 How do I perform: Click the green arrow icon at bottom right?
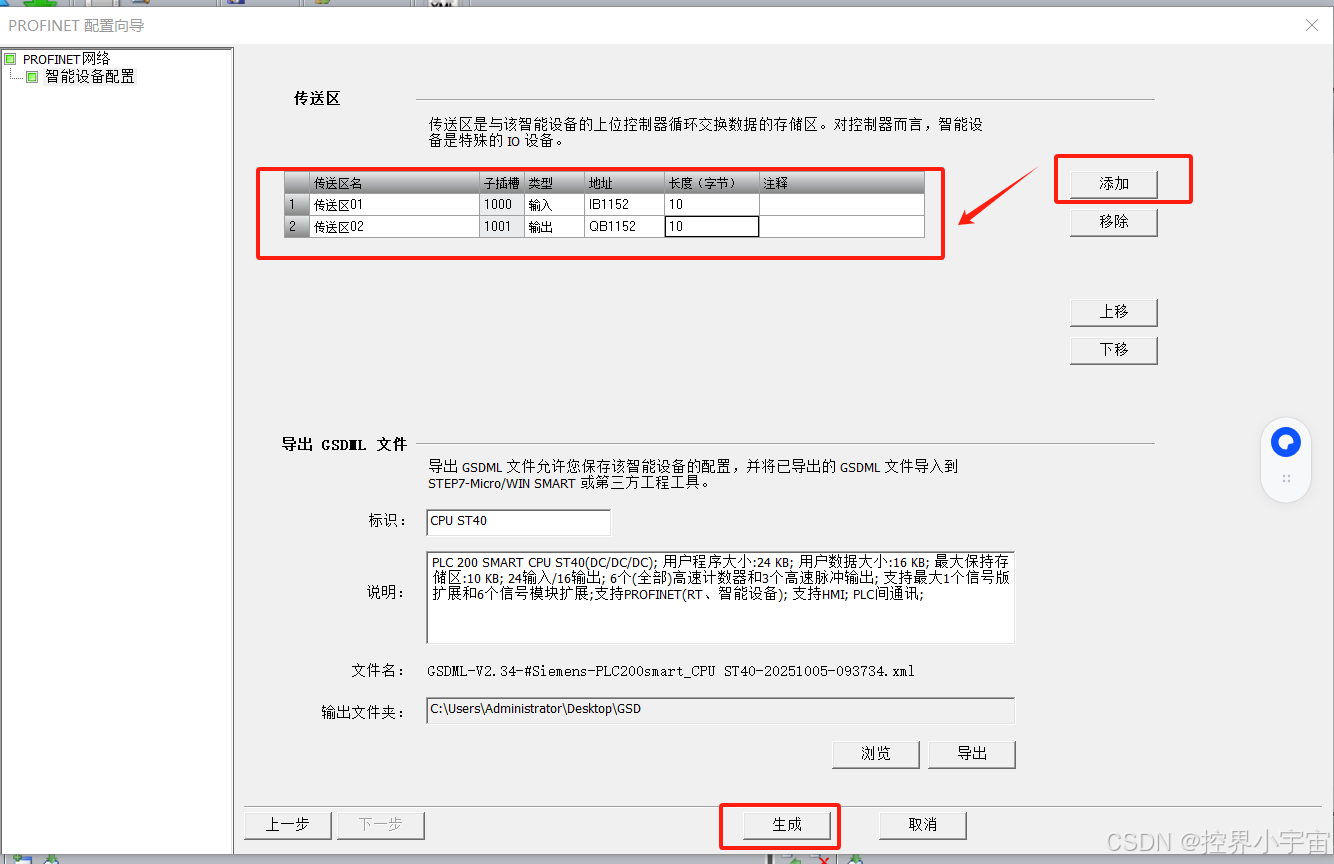[855, 858]
